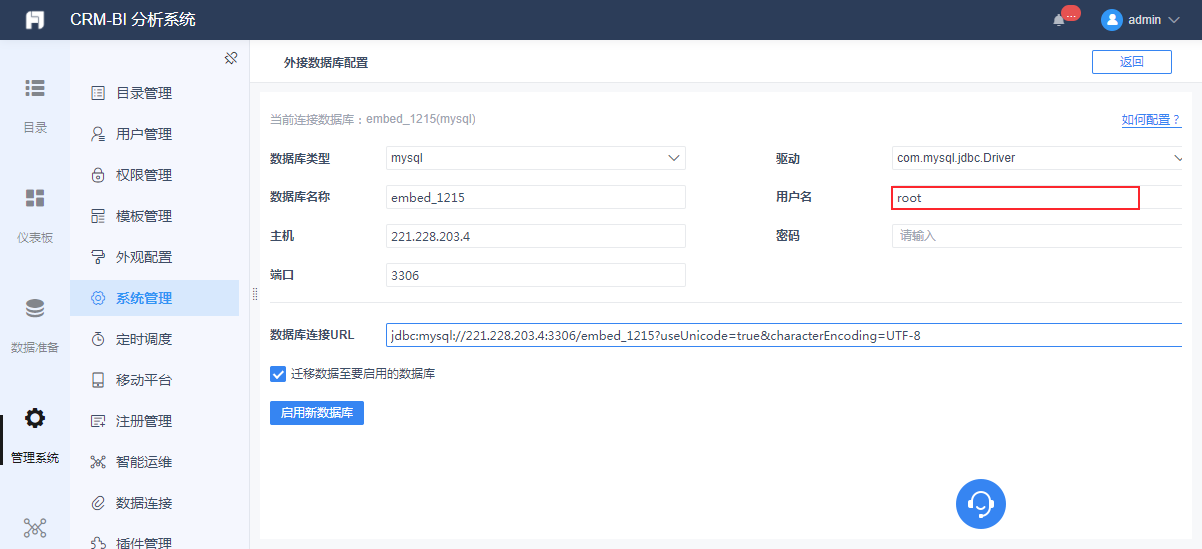Screen dimensions: 1202x549
Task: Open the customer support headset bubble
Action: click(981, 503)
